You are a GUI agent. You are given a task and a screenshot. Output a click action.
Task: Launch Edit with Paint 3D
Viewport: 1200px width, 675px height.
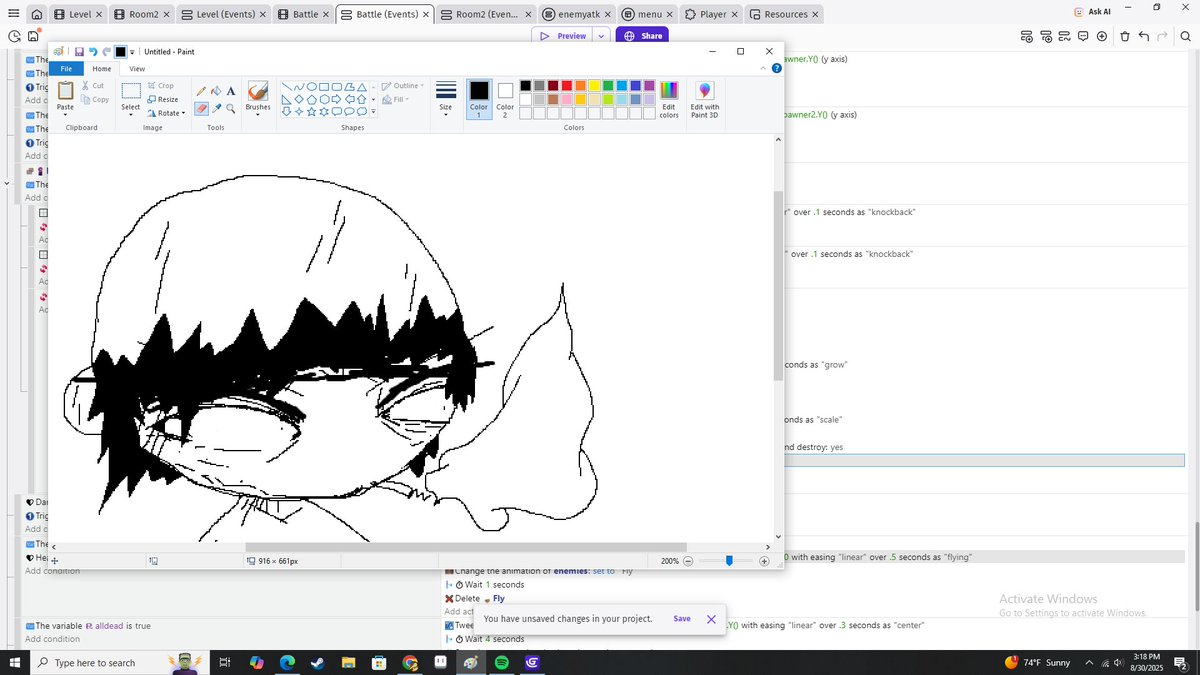(705, 99)
